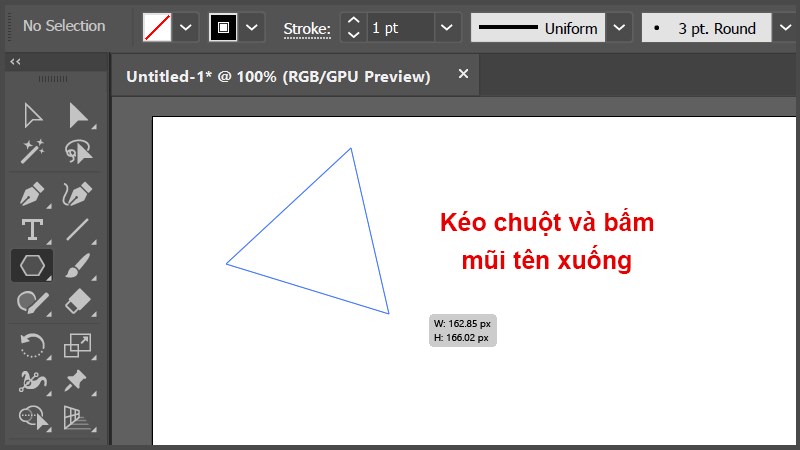This screenshot has height=450, width=800.
Task: Select the Selection tool (black arrow outline)
Action: (x=33, y=115)
